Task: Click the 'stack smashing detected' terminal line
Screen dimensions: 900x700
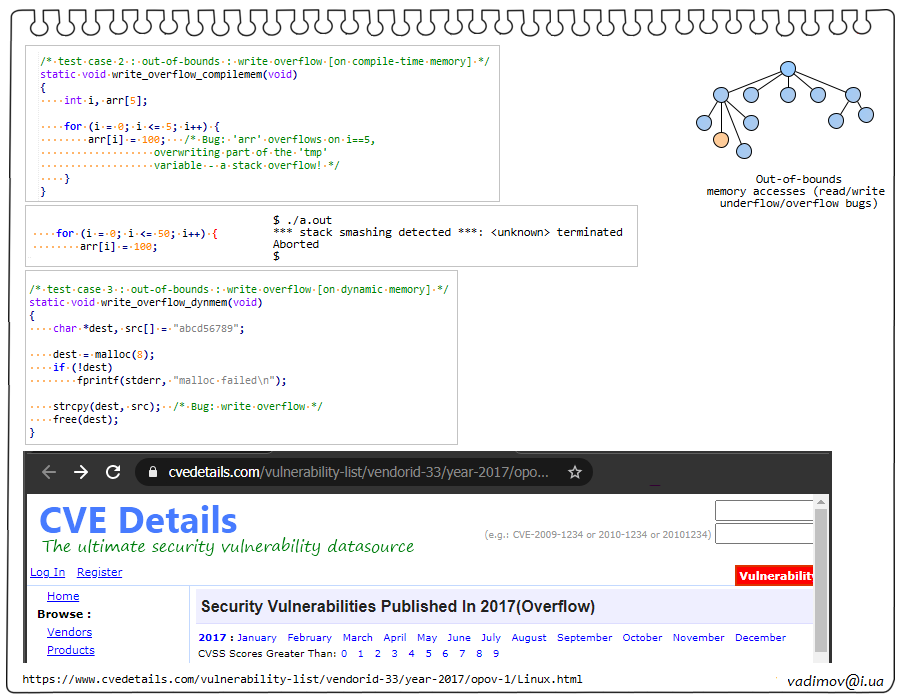Action: [448, 232]
